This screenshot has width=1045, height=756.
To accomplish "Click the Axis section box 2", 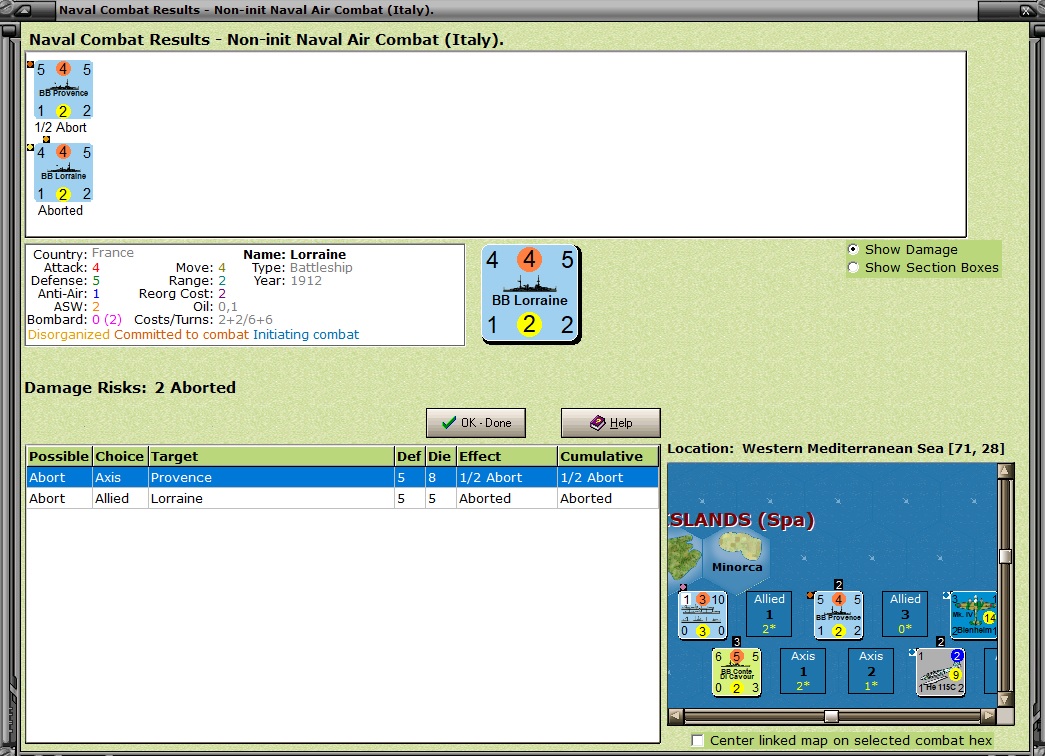I will [x=871, y=671].
